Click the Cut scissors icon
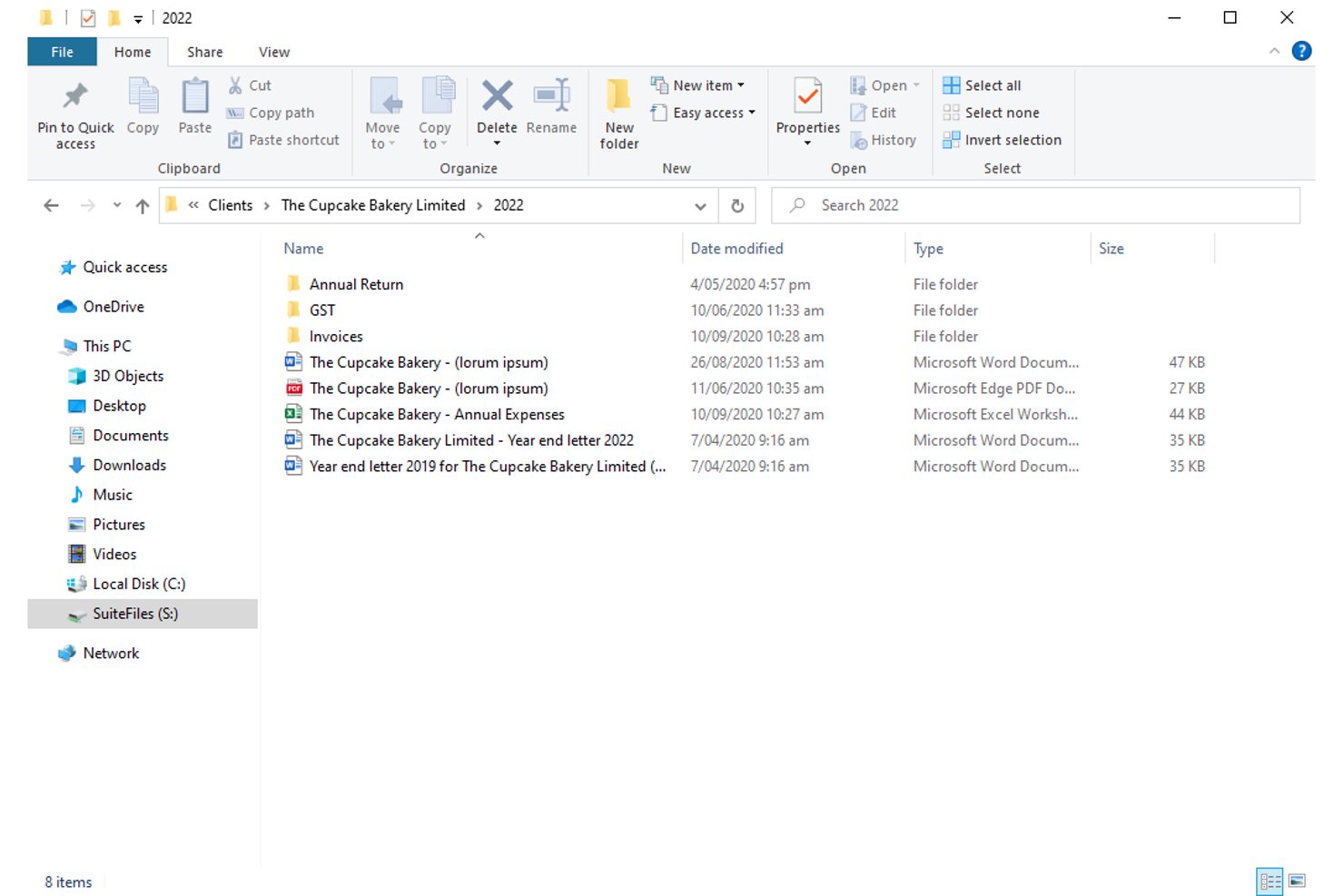 tap(235, 85)
